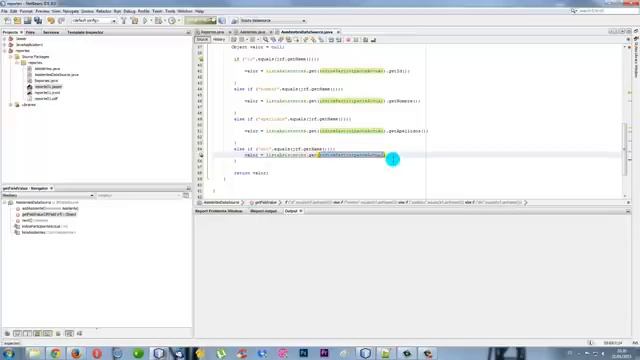Expand the first project node in Projects

[5, 39]
